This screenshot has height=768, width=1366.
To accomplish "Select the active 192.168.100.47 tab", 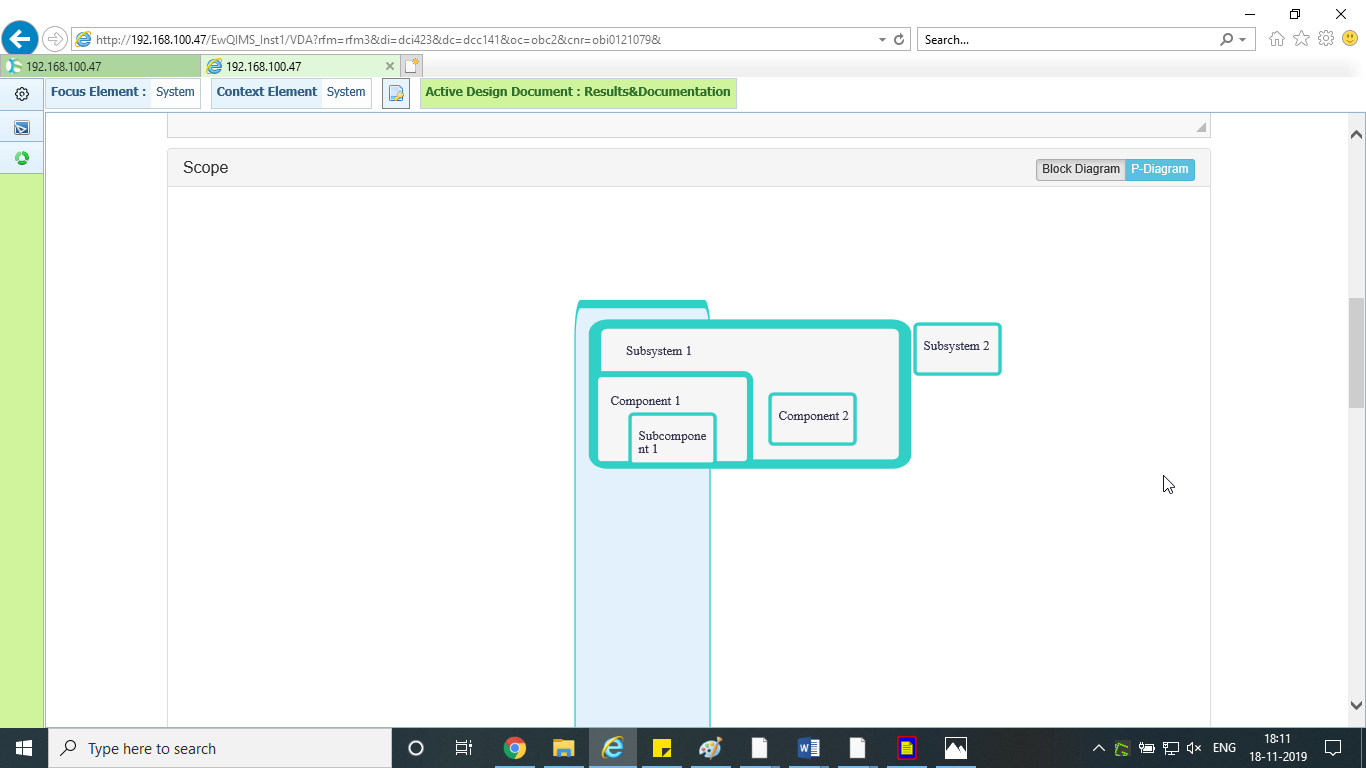I will point(292,66).
